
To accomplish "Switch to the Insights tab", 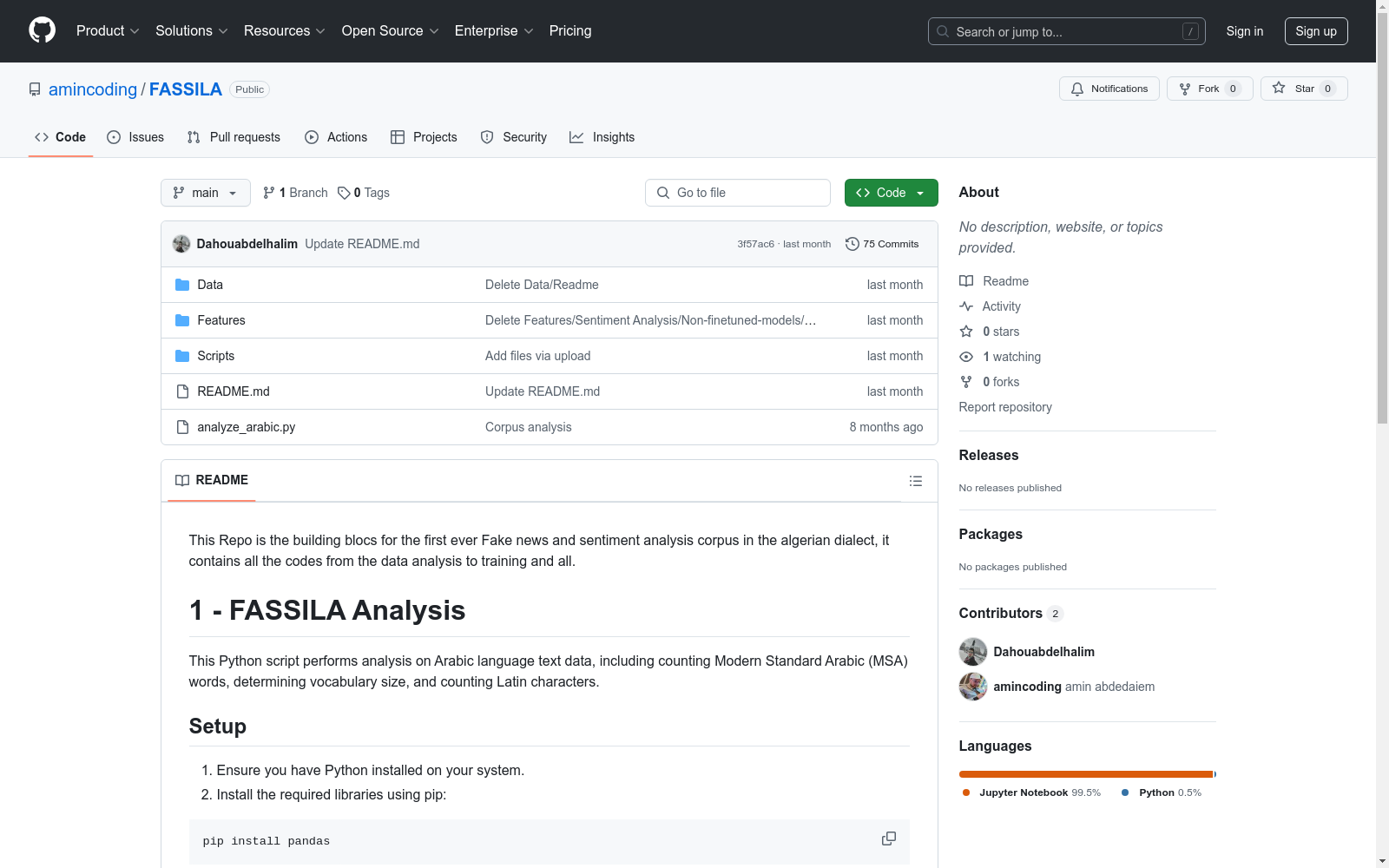I will 602,137.
